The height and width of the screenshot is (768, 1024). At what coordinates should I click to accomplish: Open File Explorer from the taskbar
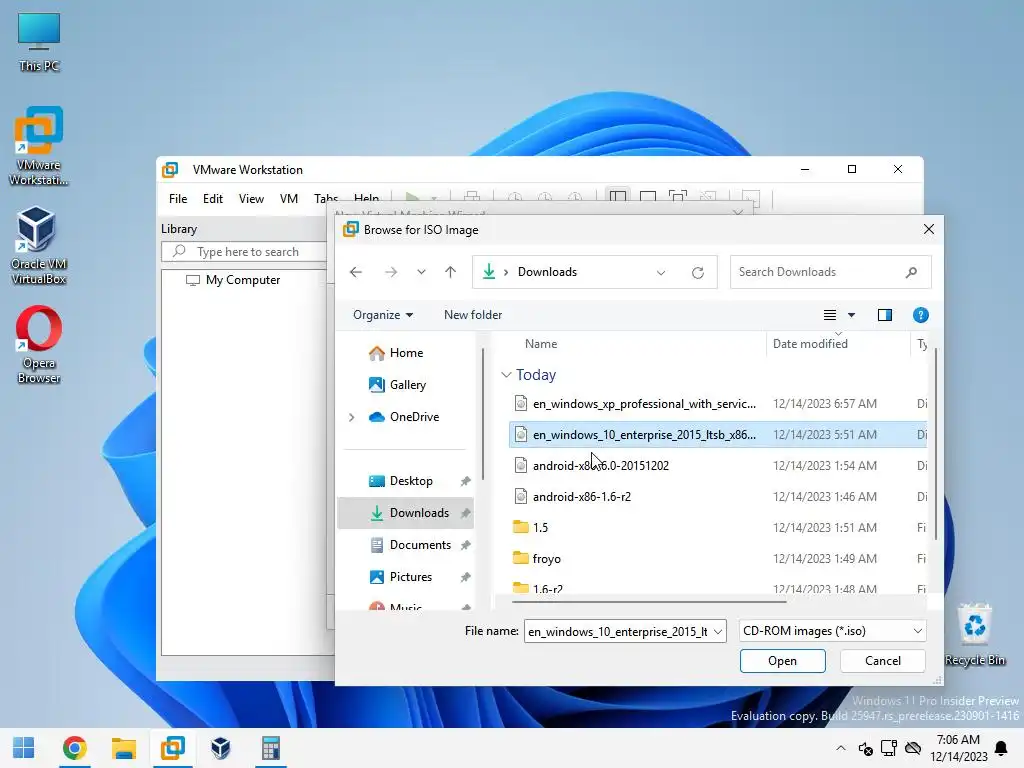(123, 748)
